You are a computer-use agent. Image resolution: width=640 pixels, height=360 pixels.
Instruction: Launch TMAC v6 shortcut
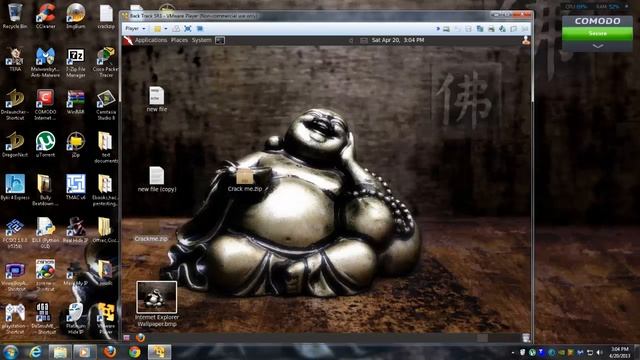pyautogui.click(x=76, y=187)
